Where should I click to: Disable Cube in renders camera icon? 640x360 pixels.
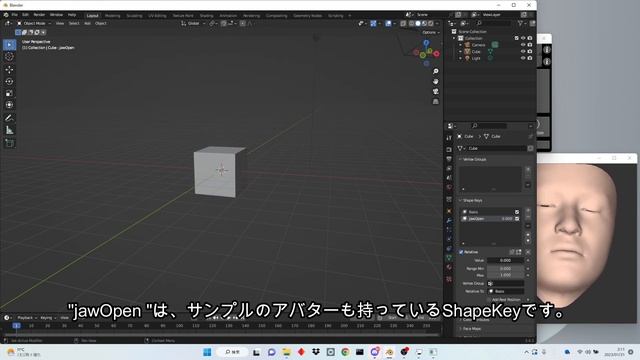[530, 51]
